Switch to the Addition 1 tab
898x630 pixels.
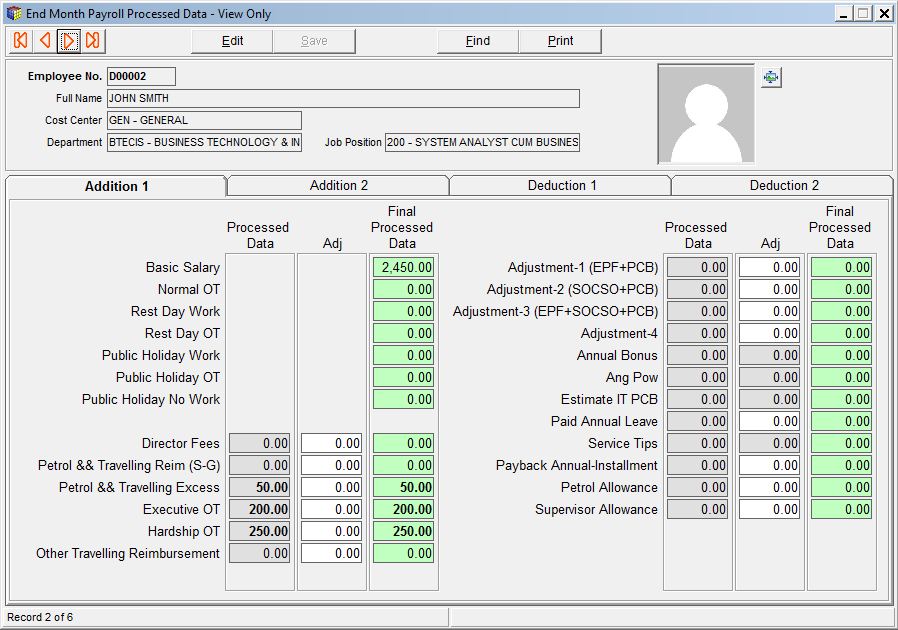116,186
